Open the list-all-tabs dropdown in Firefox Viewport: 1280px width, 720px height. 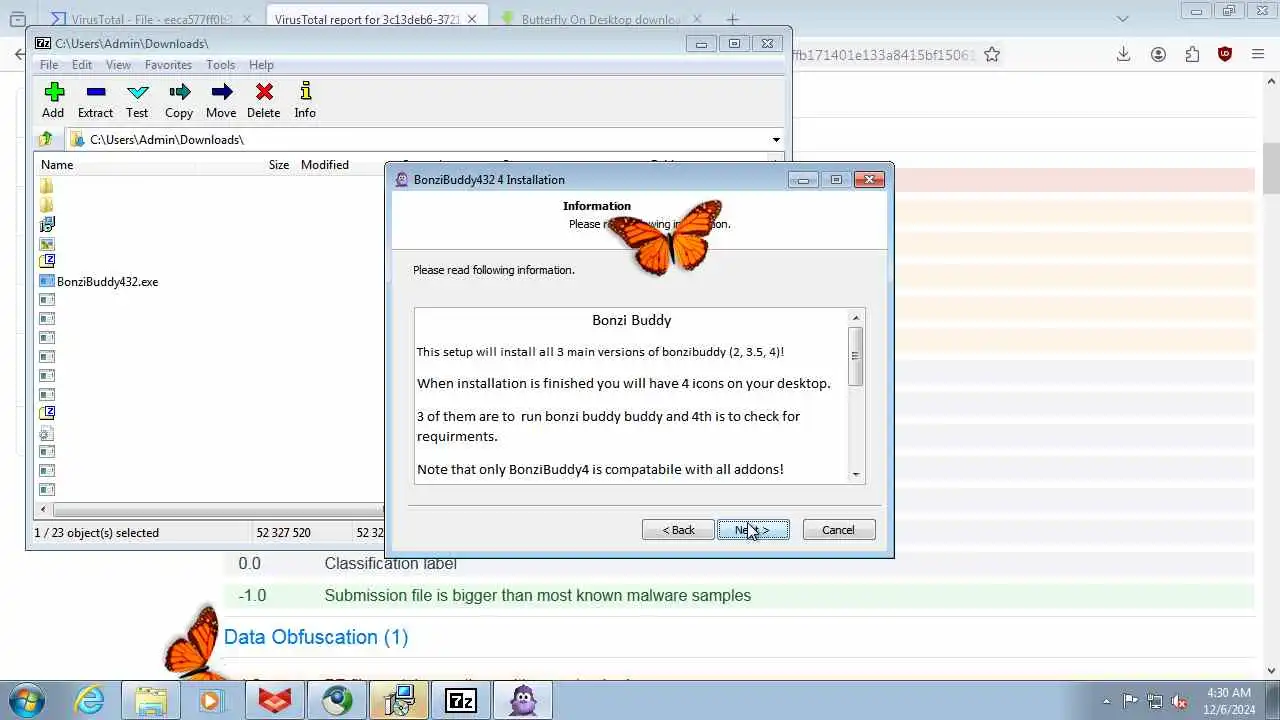[x=1123, y=19]
